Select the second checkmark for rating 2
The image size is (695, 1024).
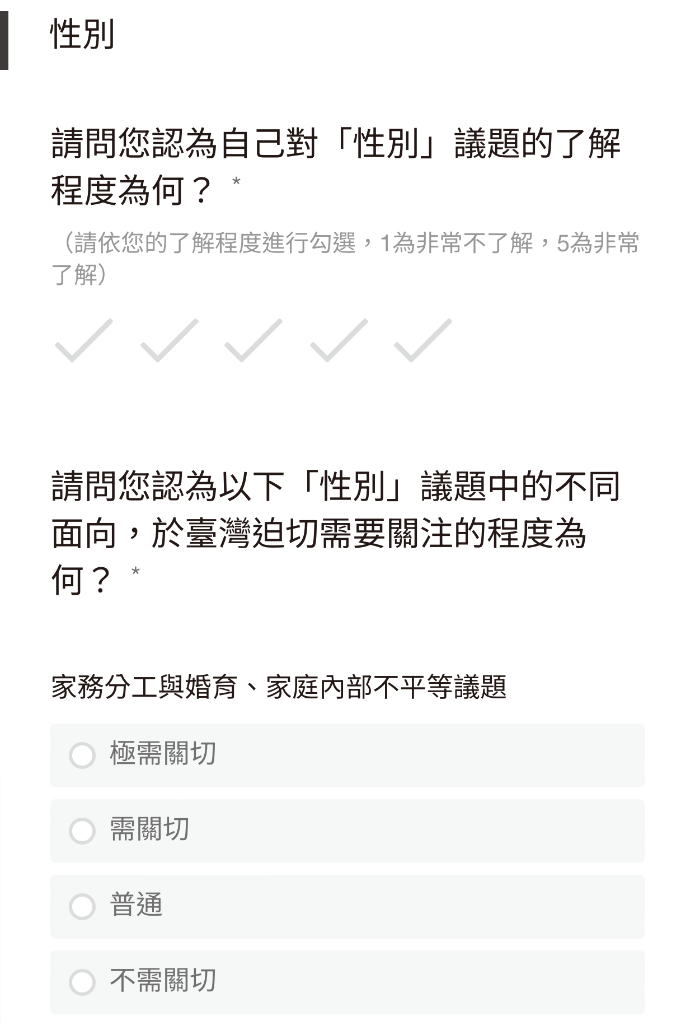pos(169,340)
